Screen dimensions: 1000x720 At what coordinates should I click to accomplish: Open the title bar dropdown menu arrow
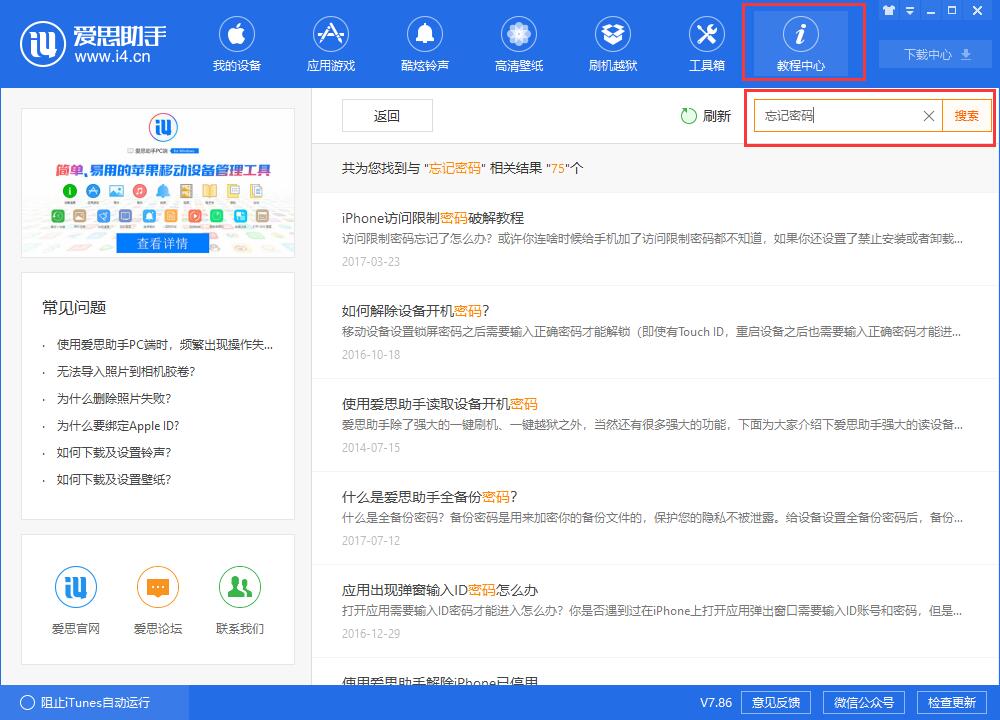pos(910,11)
